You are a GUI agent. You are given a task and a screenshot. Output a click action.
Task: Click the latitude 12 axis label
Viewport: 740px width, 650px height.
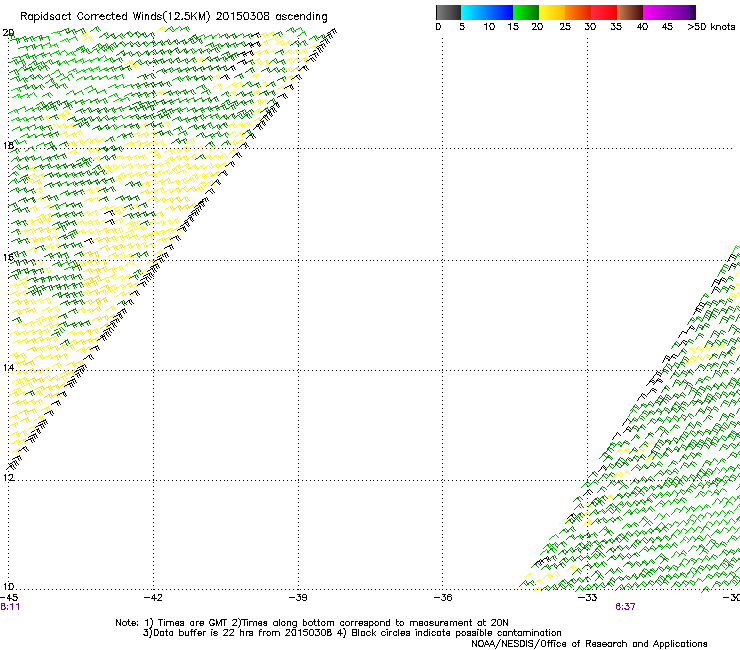pyautogui.click(x=8, y=477)
